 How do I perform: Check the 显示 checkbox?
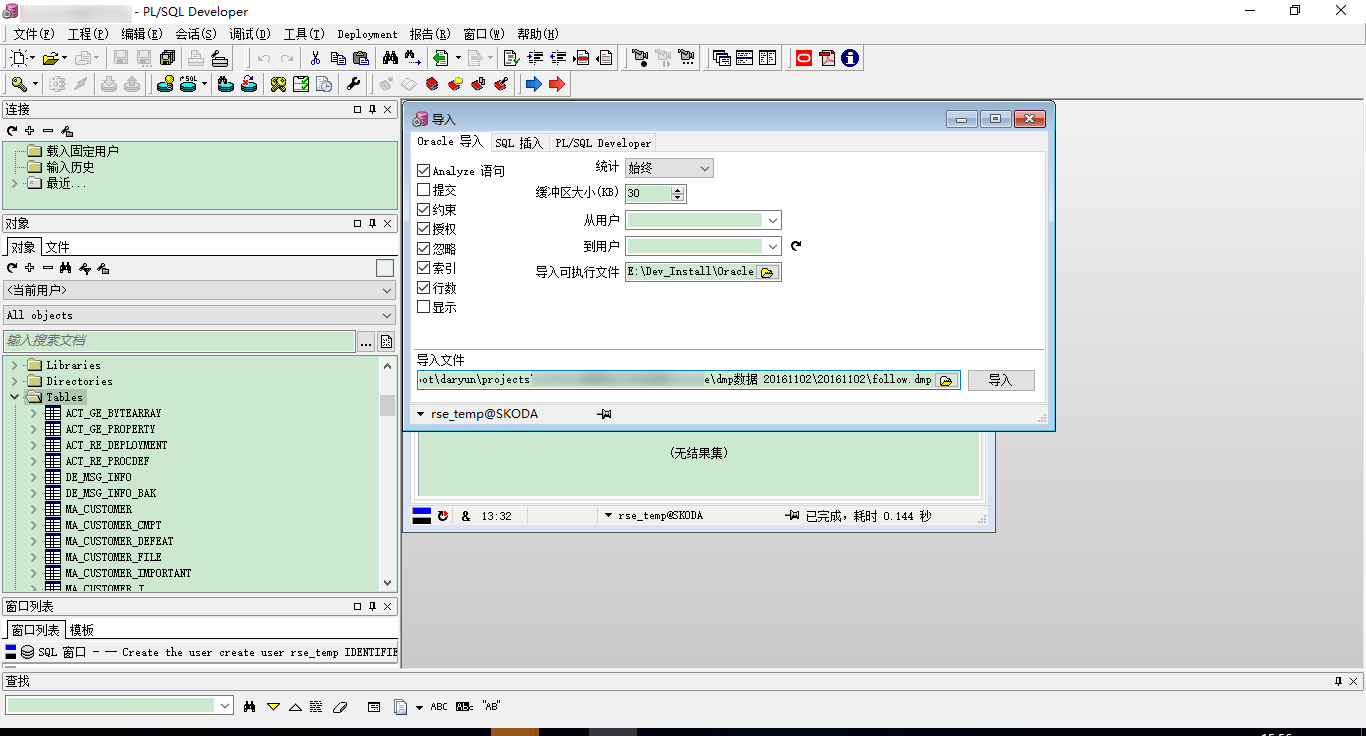click(424, 307)
